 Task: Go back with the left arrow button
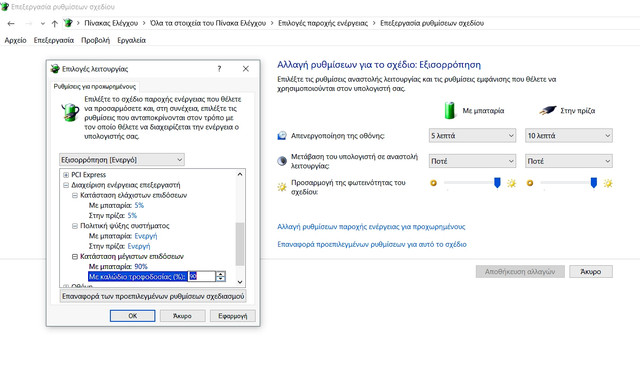pyautogui.click(x=11, y=24)
